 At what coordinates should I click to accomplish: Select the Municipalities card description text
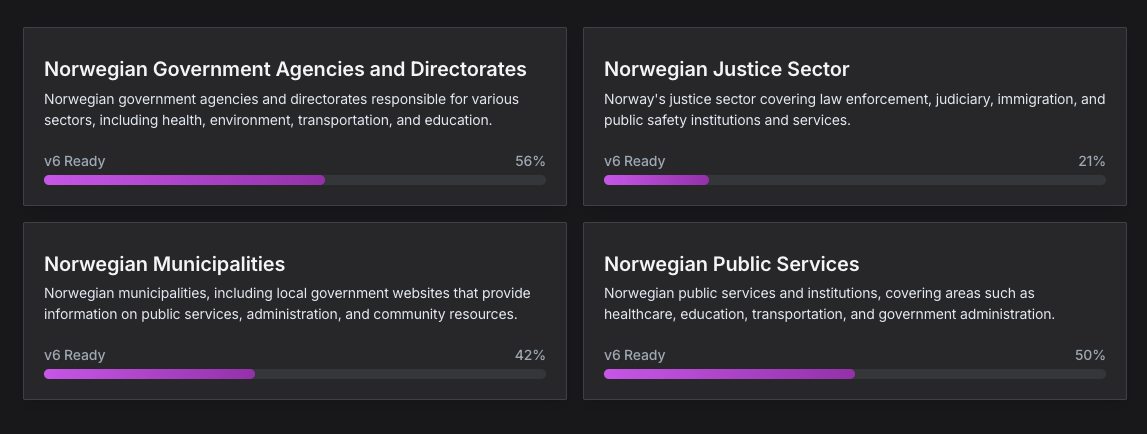(x=287, y=304)
